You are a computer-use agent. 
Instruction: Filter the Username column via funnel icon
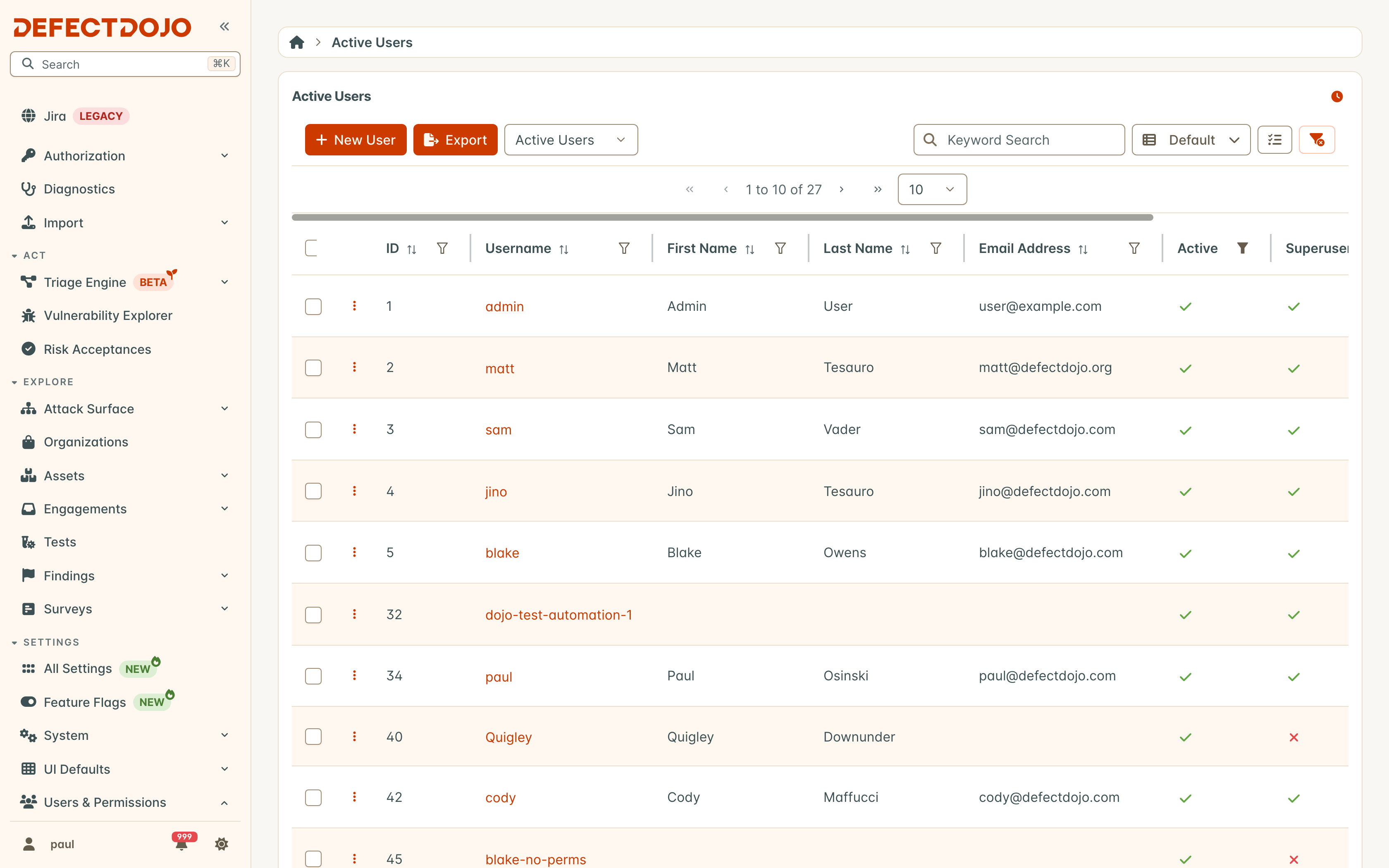[624, 248]
